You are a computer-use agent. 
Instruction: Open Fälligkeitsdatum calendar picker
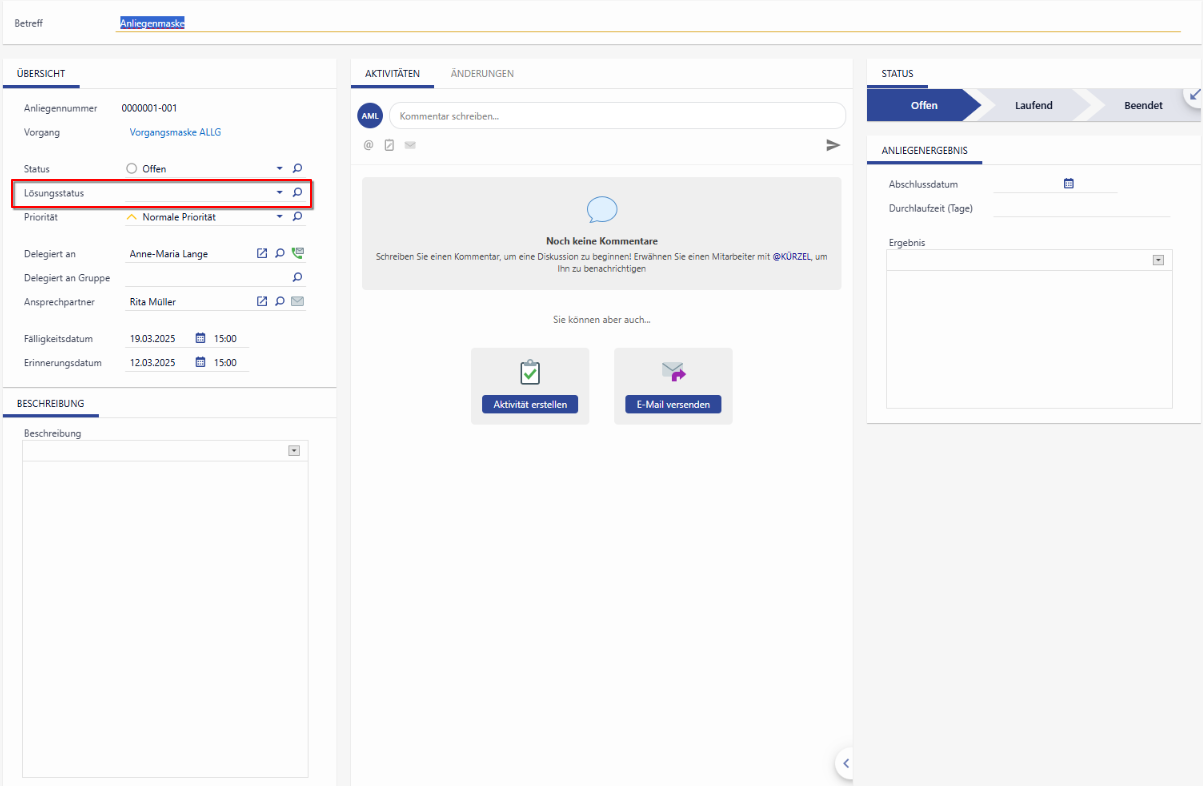coord(200,339)
